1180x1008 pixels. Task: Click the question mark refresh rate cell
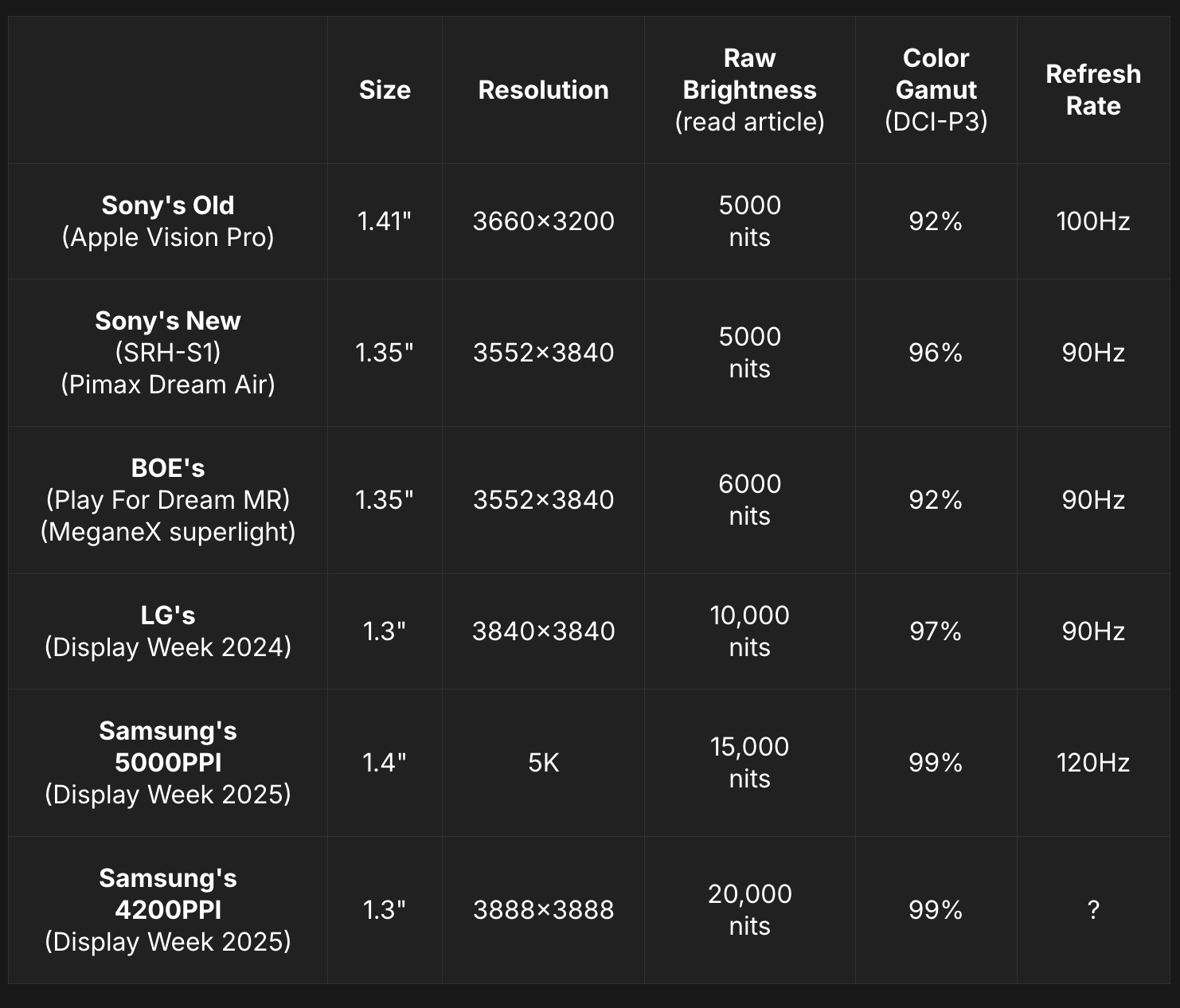click(x=1093, y=910)
